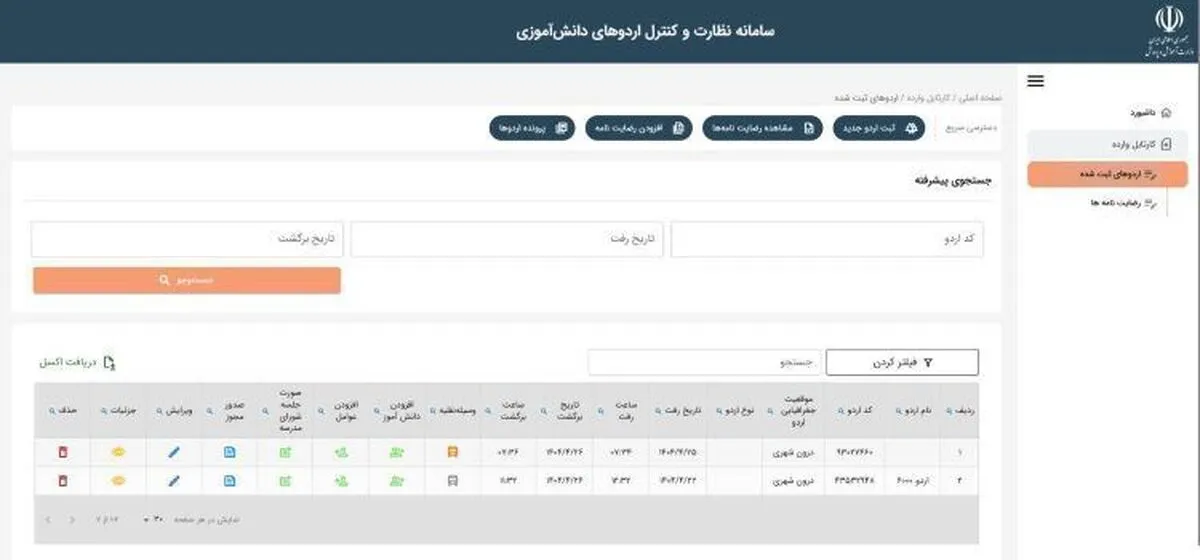Open rows-per-page dropdown in table footer
This screenshot has height=560, width=1200.
(153, 520)
